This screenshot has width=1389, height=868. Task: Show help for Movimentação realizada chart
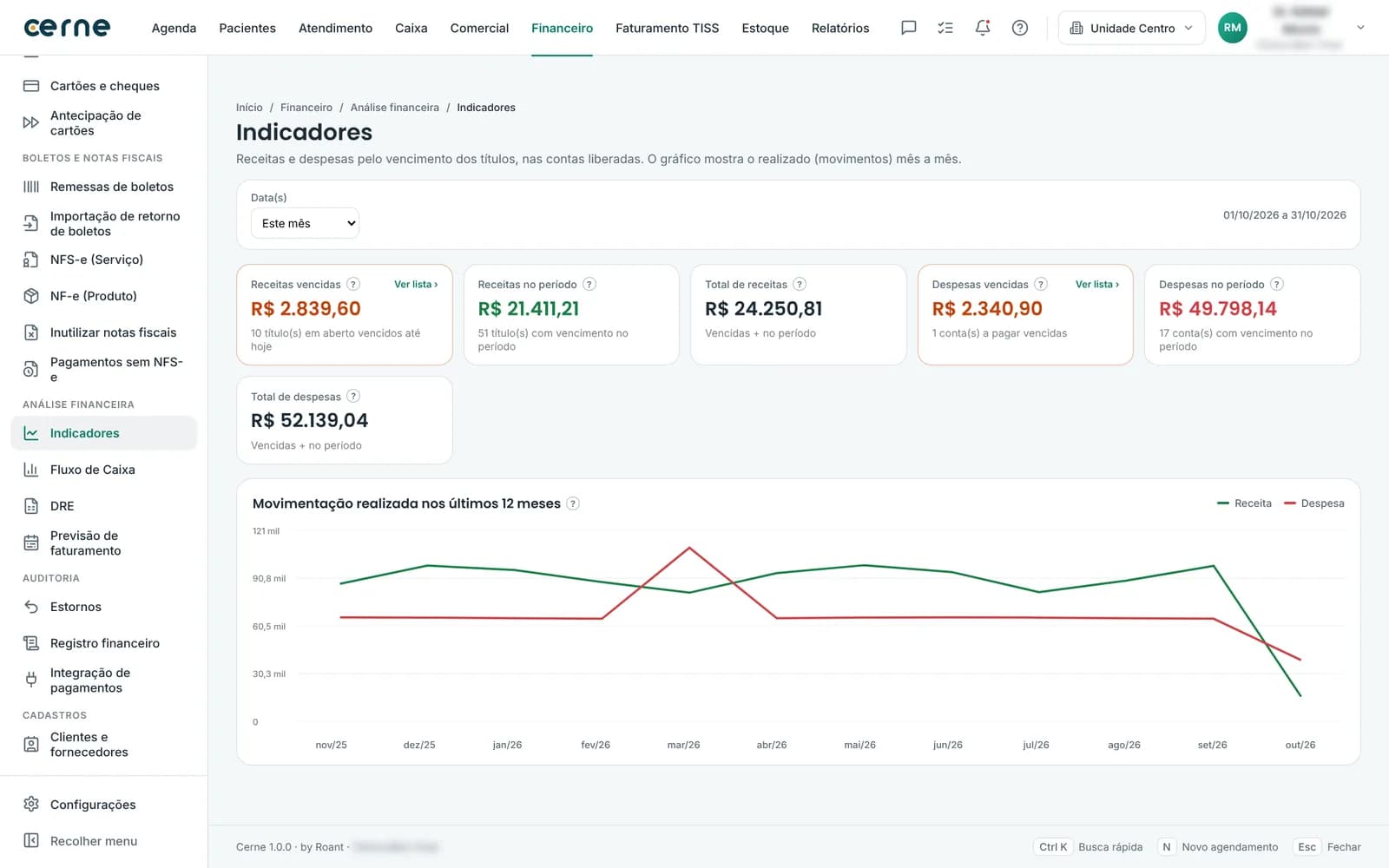573,503
